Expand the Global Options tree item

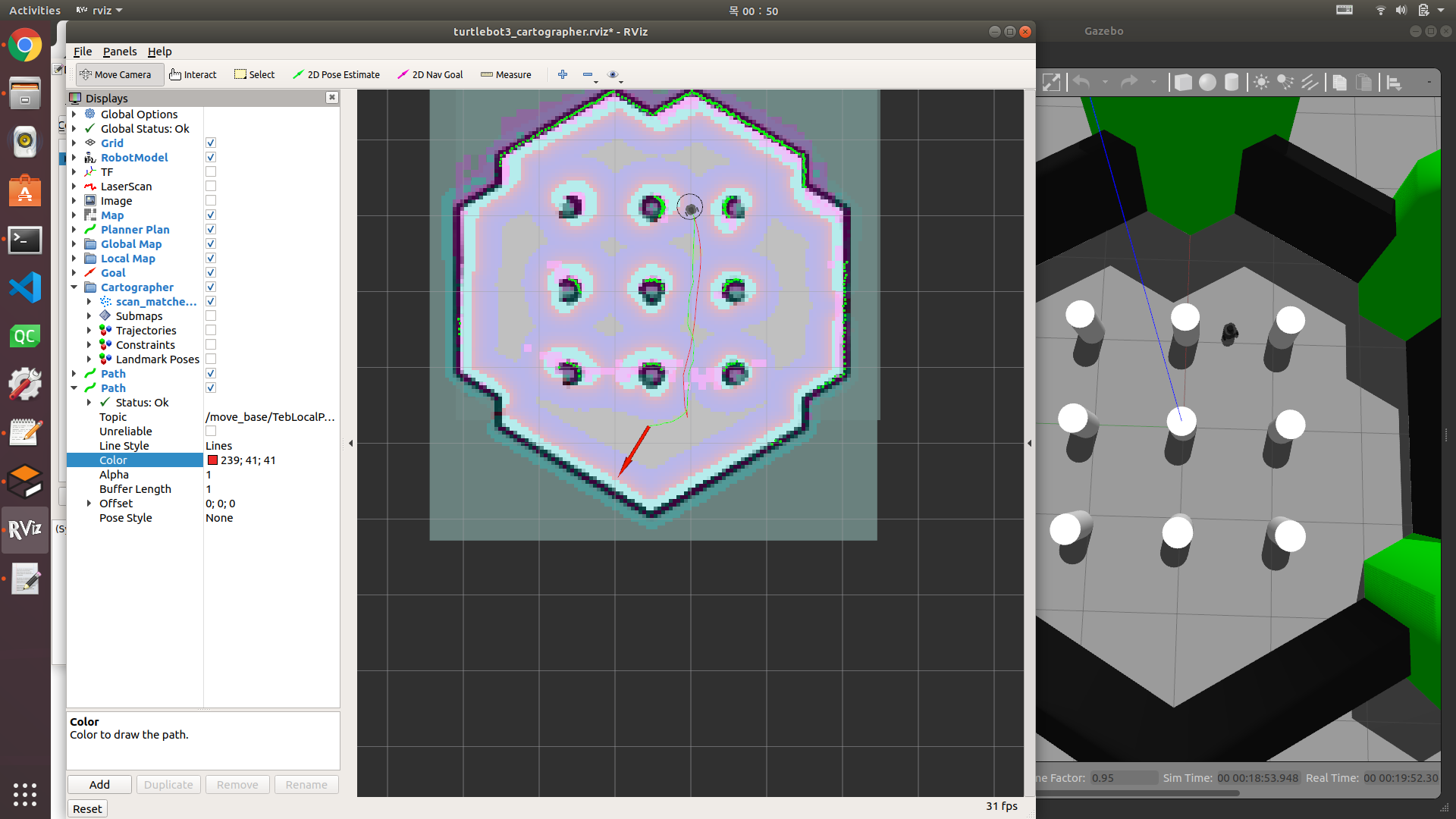74,114
